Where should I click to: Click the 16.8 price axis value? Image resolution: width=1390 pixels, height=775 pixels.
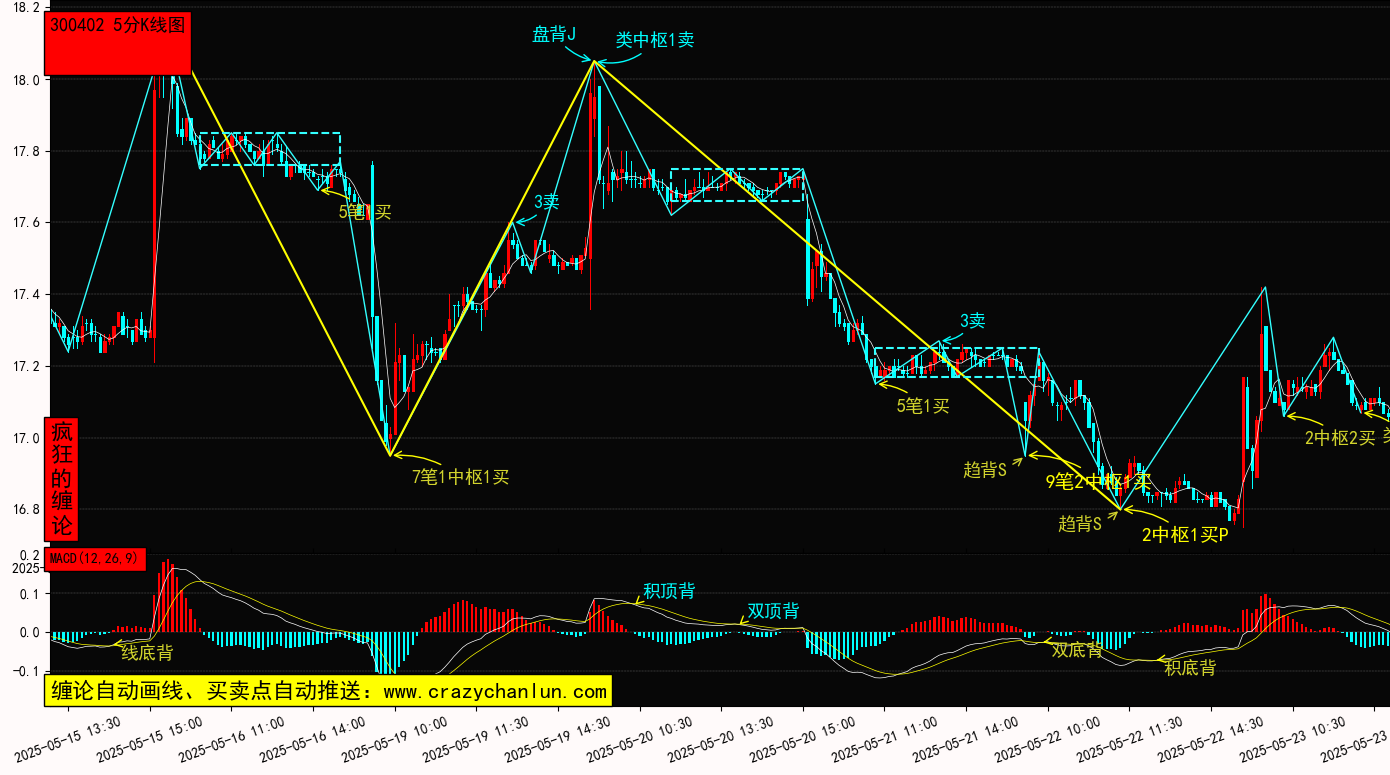pyautogui.click(x=24, y=510)
